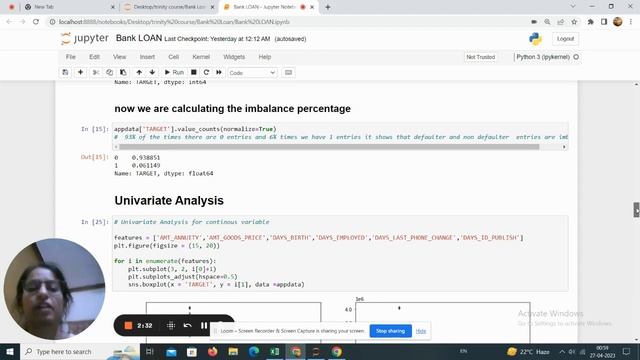Cut selected cells with the scissors icon
Viewport: 640px width, 360px height.
click(96, 72)
